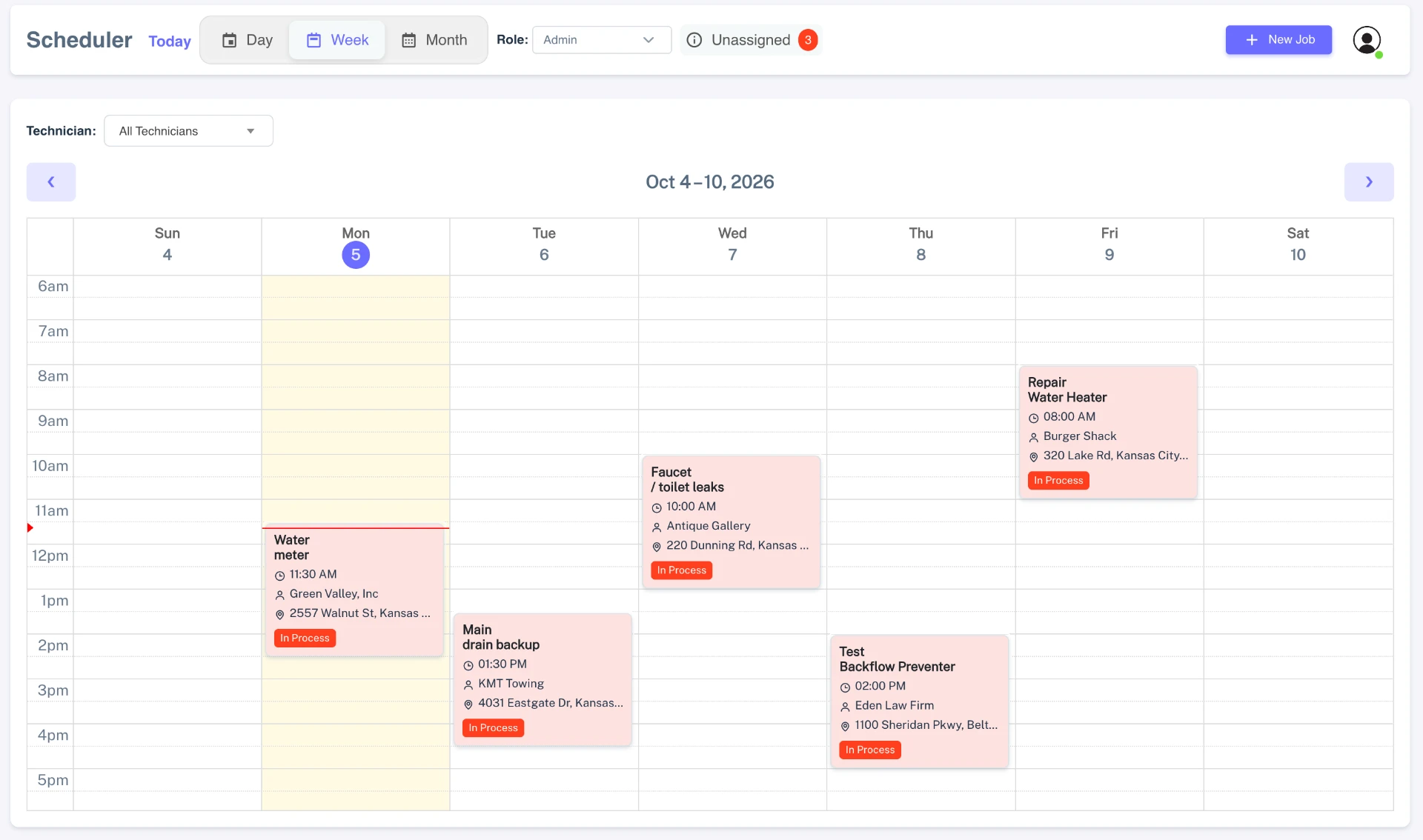Open the Faucet / toilet leaks job title
Screen dimensions: 1423x840
[x=687, y=479]
